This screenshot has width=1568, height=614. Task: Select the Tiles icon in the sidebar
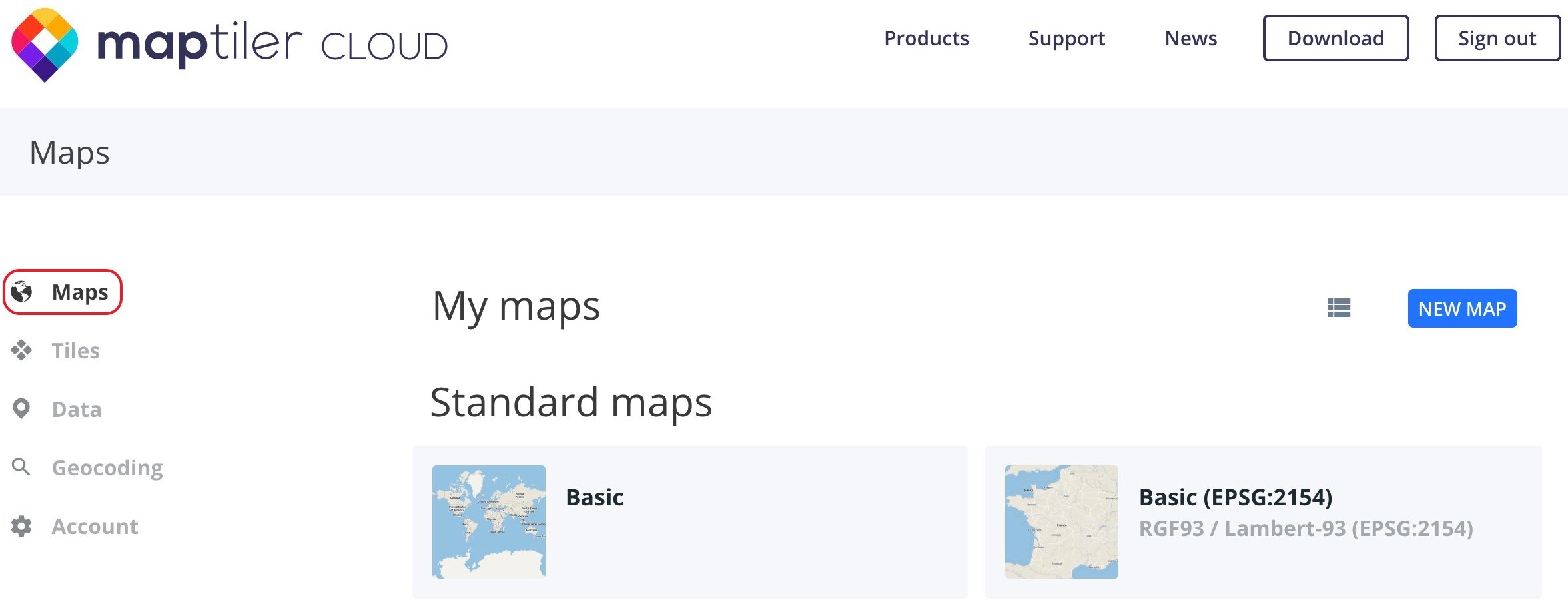21,350
